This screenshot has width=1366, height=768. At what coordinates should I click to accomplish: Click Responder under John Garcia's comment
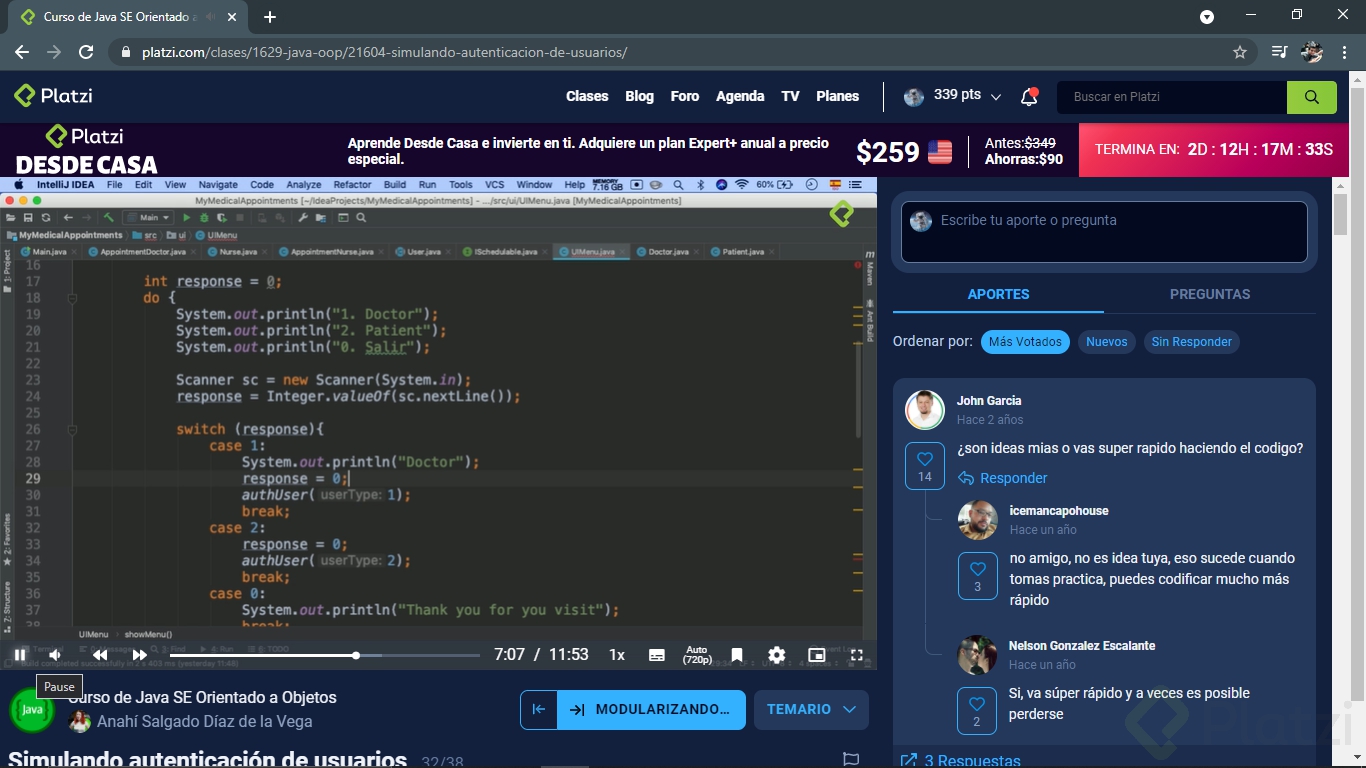[1003, 478]
